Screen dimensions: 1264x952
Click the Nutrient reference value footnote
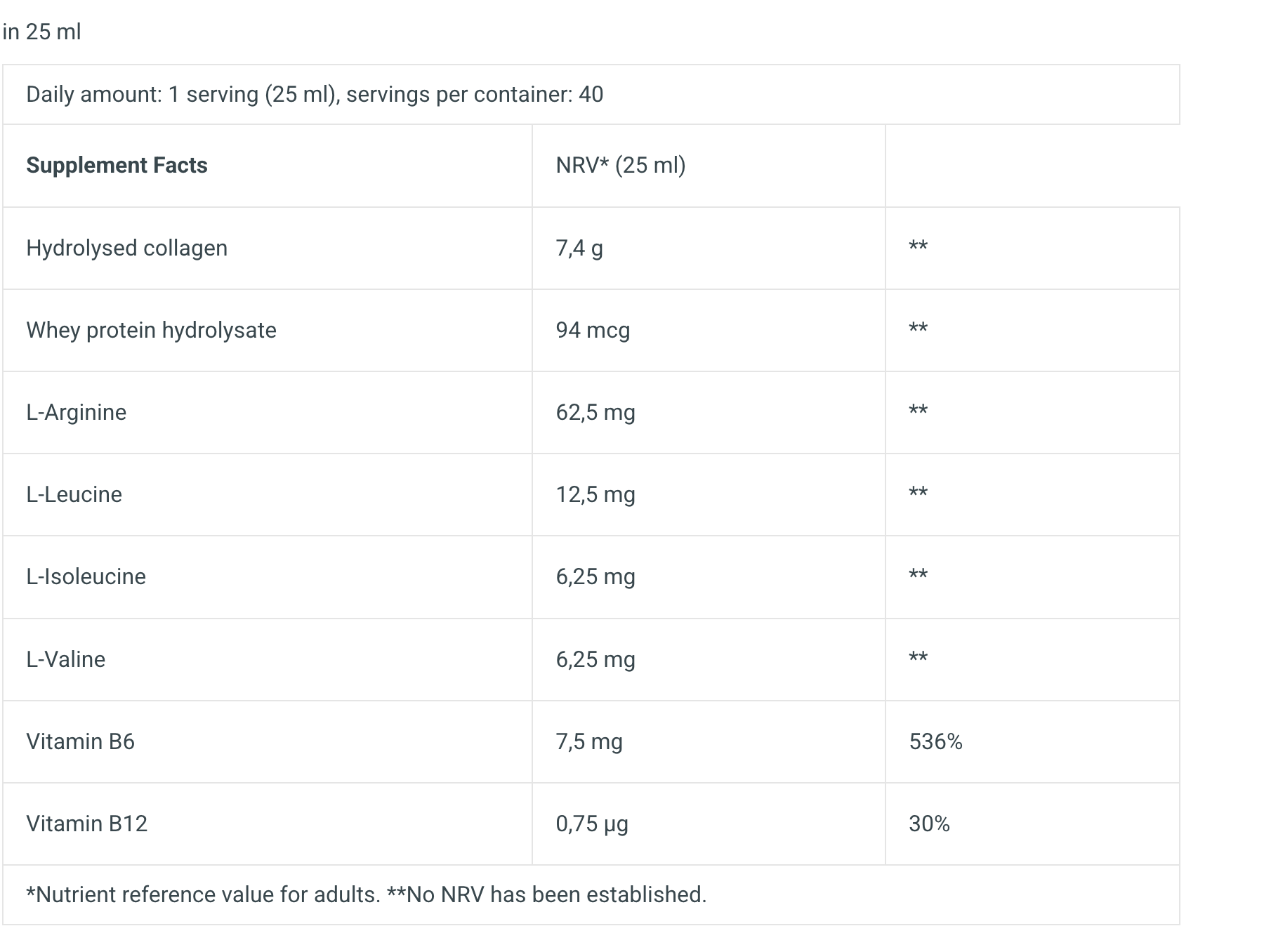(x=366, y=895)
